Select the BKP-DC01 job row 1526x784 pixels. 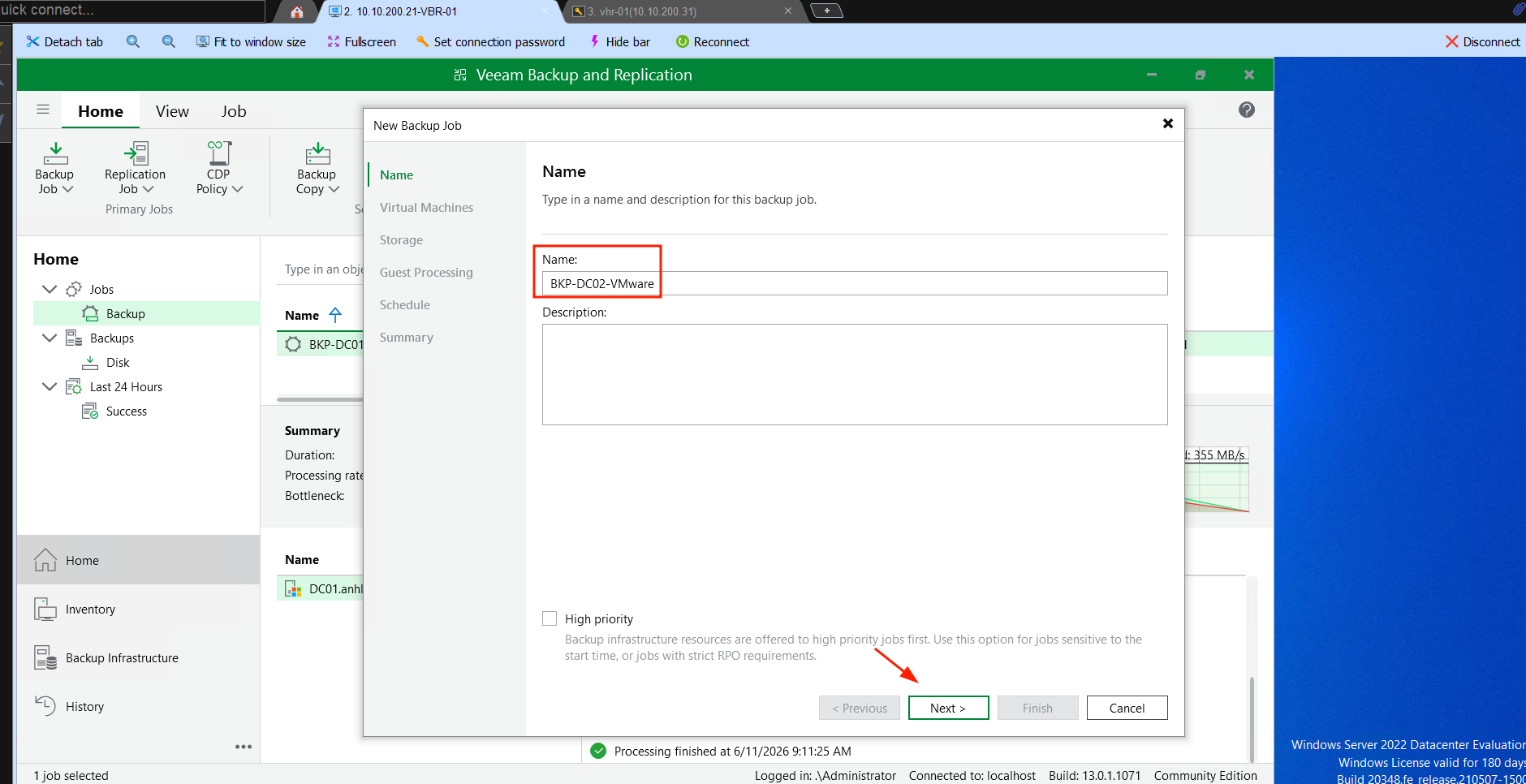tap(320, 344)
